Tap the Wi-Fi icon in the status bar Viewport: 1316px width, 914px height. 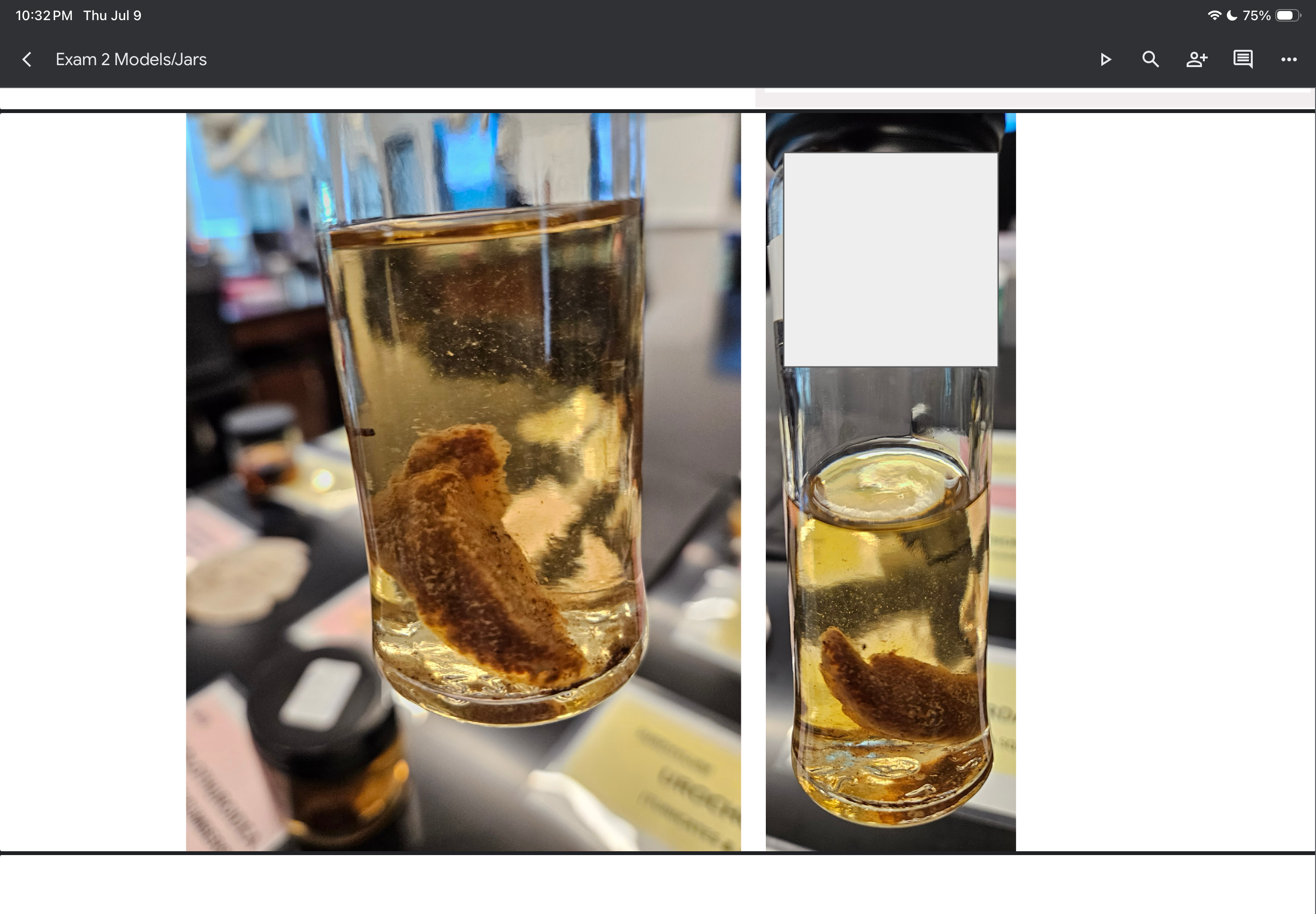pos(1213,15)
